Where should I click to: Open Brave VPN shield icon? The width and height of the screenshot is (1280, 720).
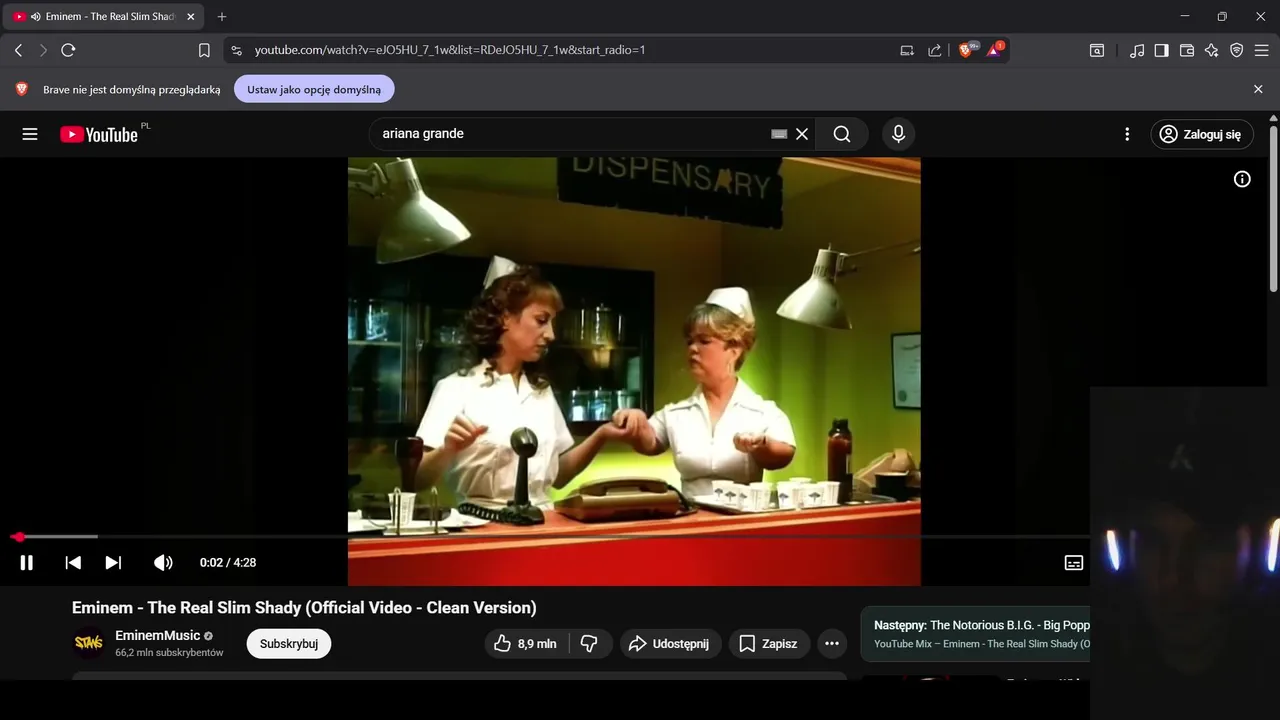click(x=1237, y=50)
